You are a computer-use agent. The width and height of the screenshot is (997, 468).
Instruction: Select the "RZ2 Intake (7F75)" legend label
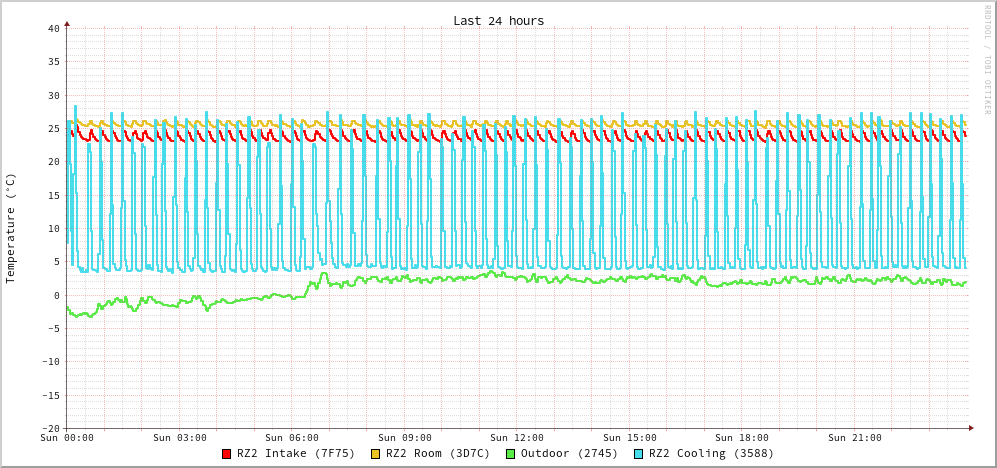pyautogui.click(x=296, y=454)
